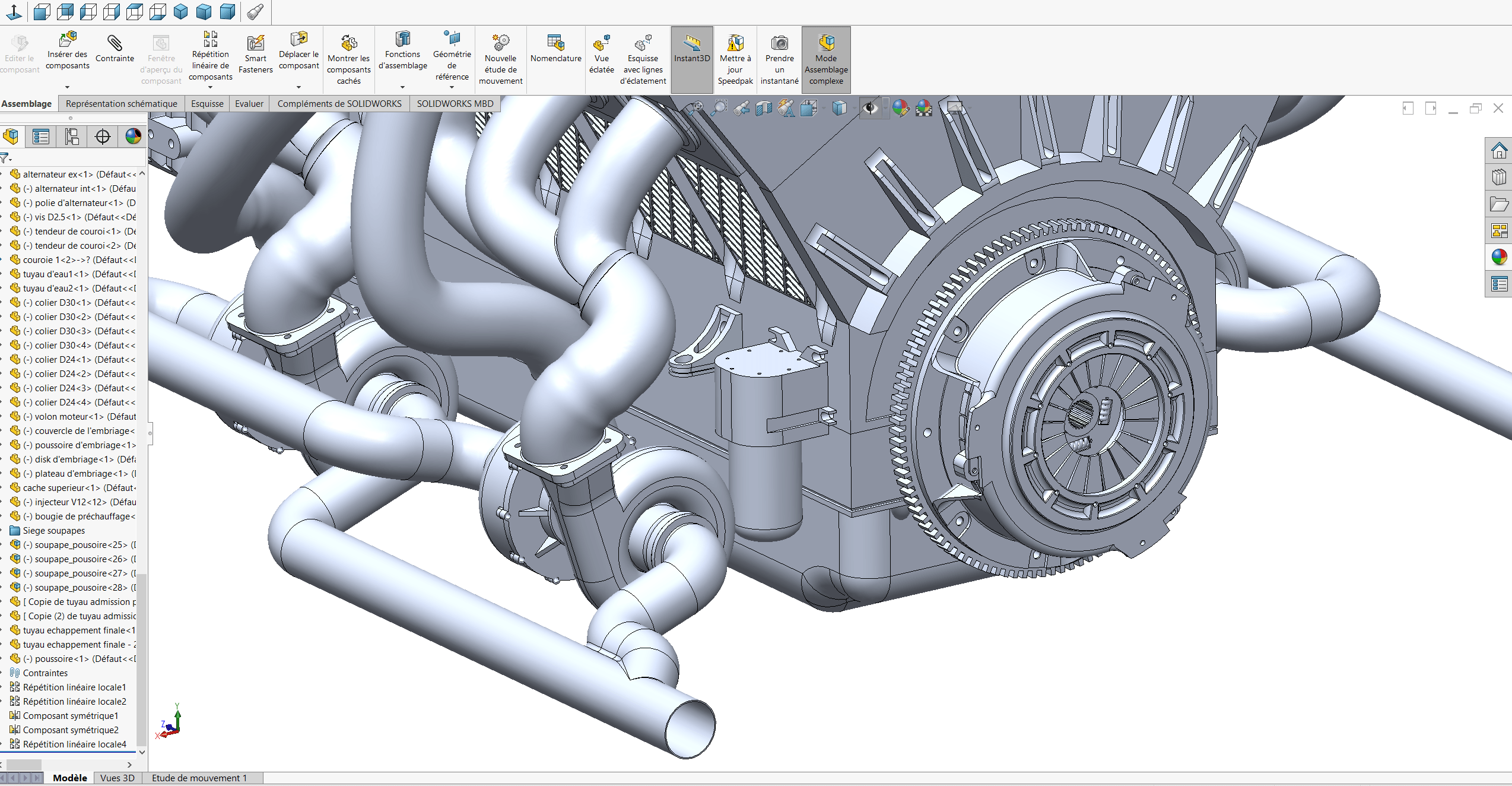This screenshot has width=1512, height=786.
Task: Toggle Mode Assemblage complexe
Action: tap(826, 59)
